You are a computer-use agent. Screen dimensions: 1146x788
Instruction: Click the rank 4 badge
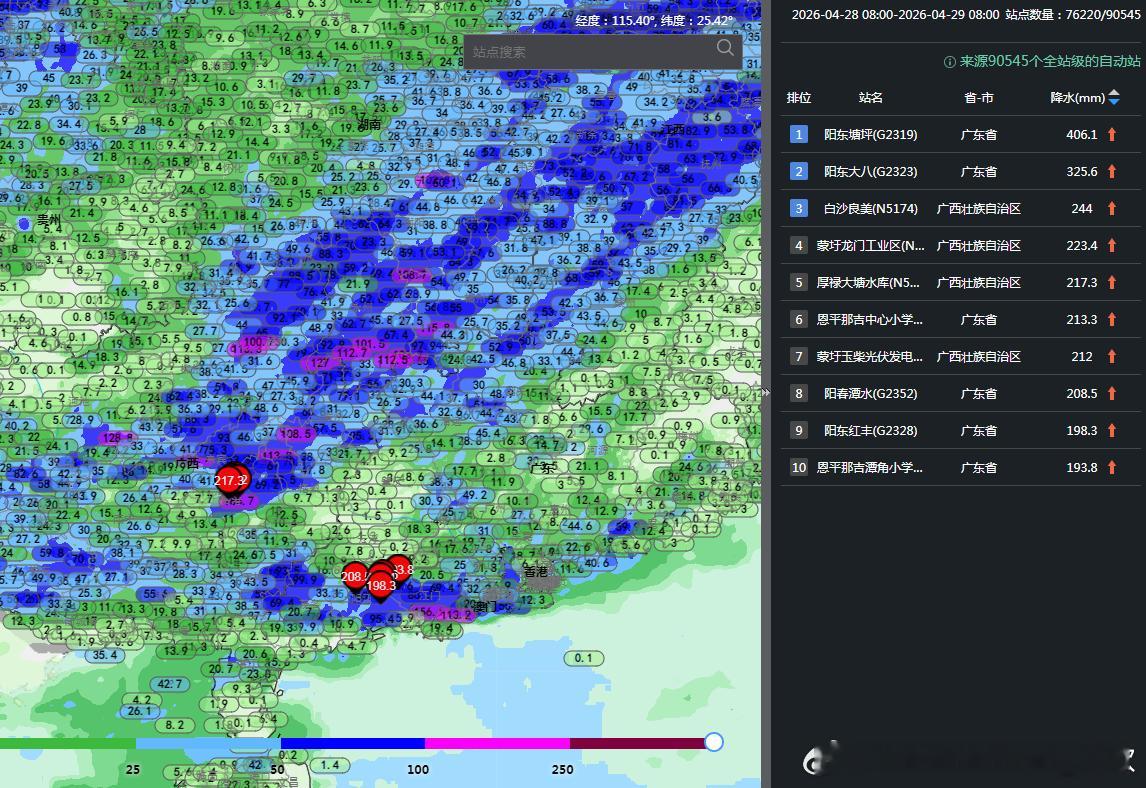coord(799,246)
